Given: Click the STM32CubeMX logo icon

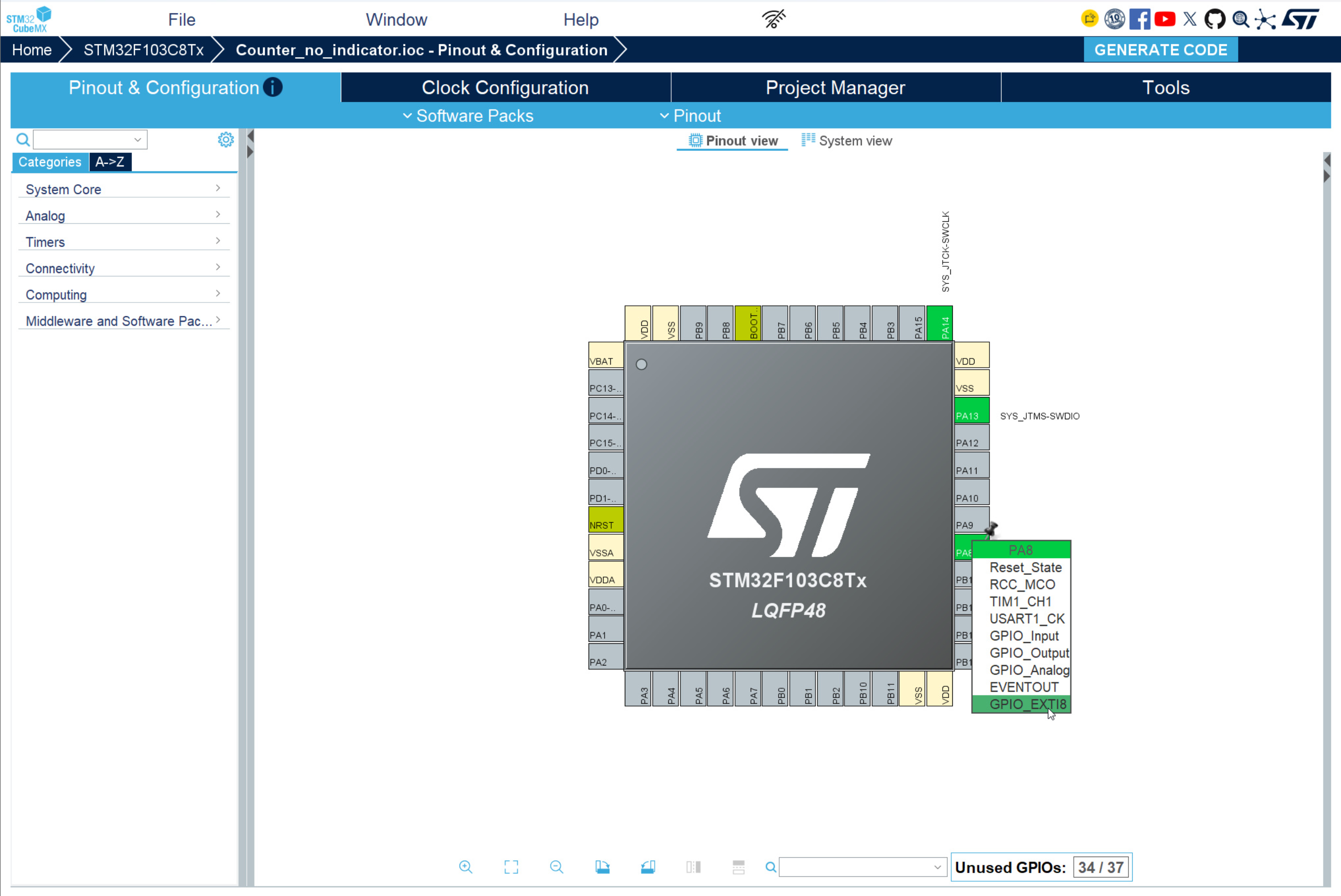Looking at the screenshot, I should coord(29,19).
